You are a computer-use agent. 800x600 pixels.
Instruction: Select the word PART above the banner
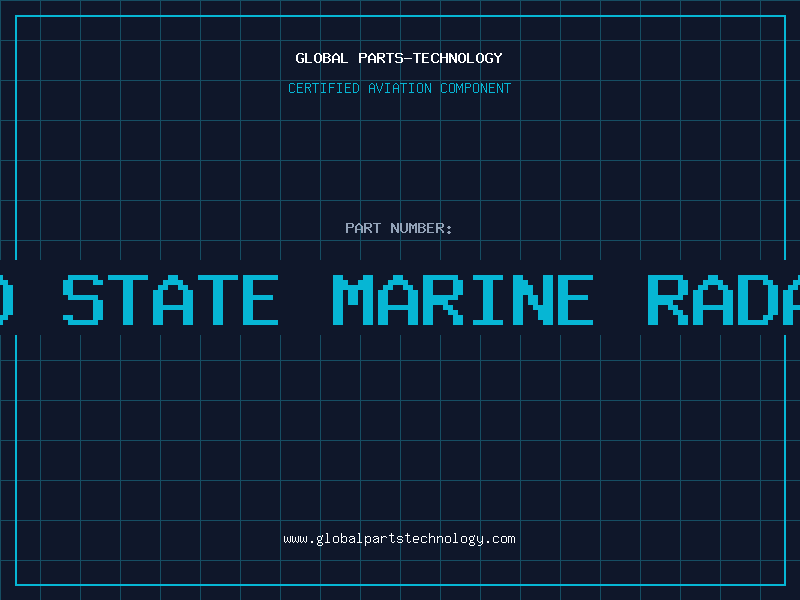coord(363,228)
